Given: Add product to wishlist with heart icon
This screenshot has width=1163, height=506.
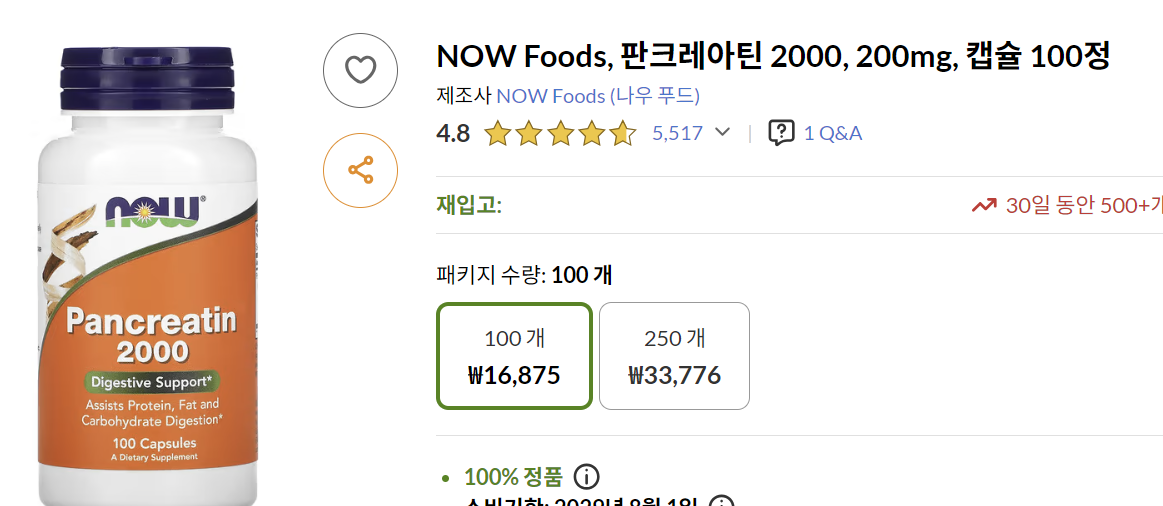Looking at the screenshot, I should coord(360,70).
